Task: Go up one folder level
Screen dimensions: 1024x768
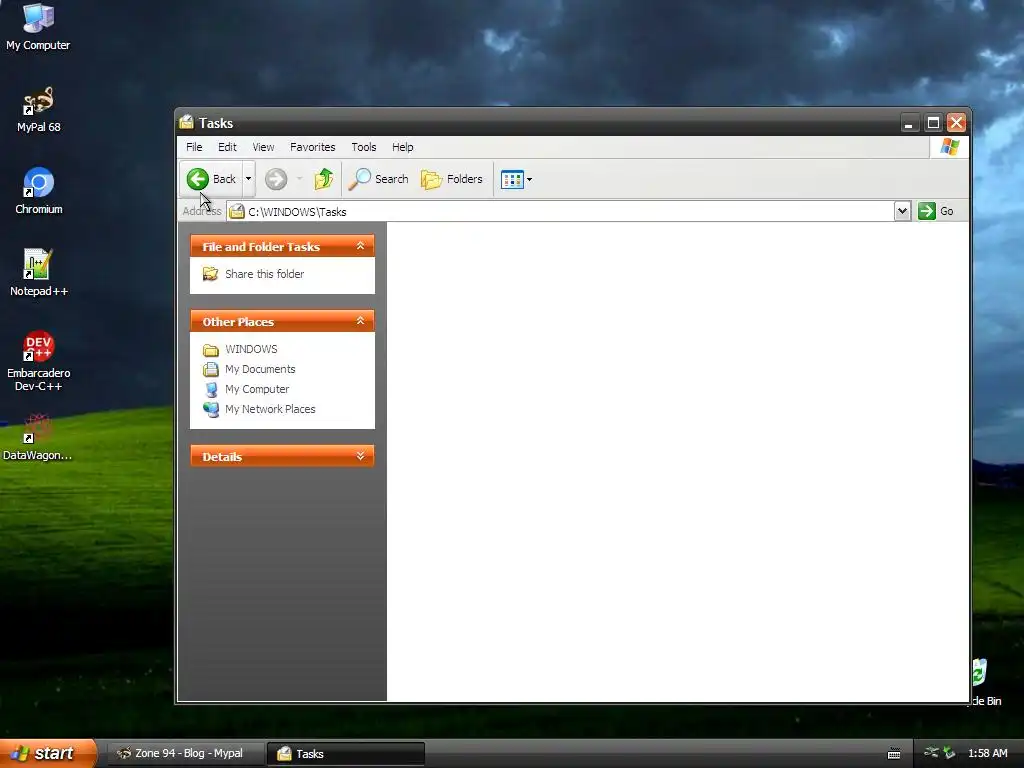Action: click(x=323, y=179)
